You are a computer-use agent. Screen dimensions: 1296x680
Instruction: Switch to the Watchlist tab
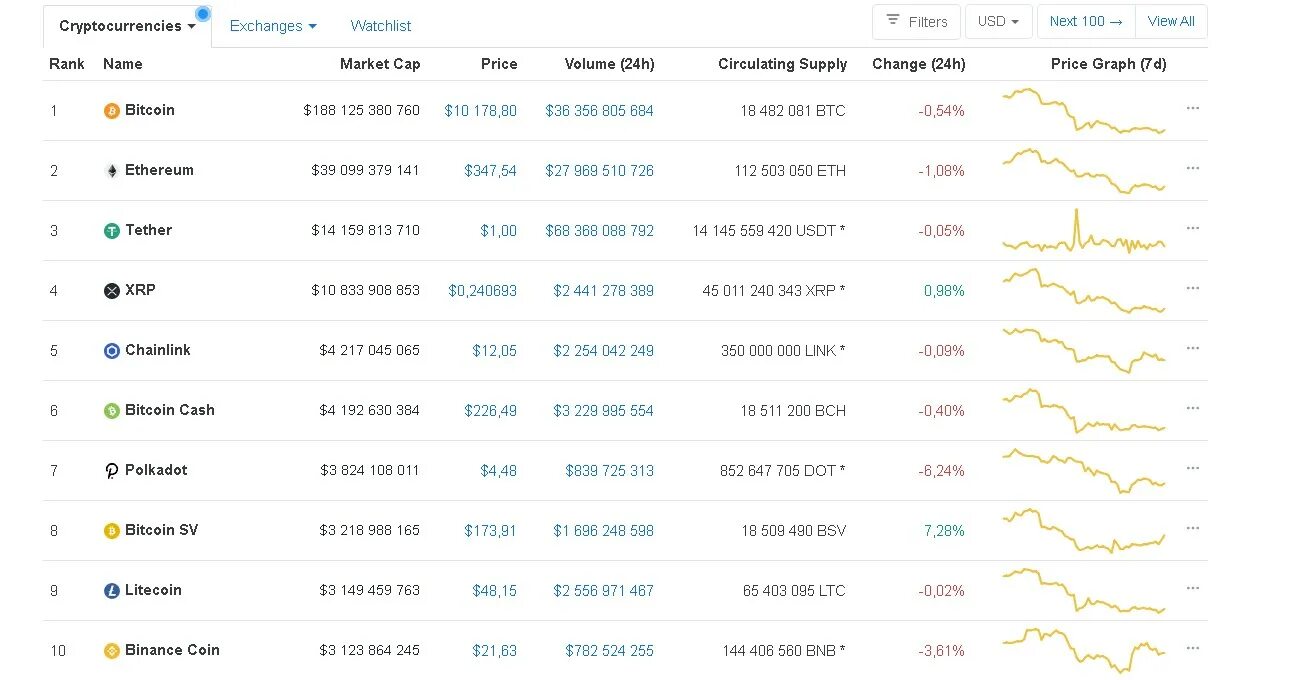point(381,26)
